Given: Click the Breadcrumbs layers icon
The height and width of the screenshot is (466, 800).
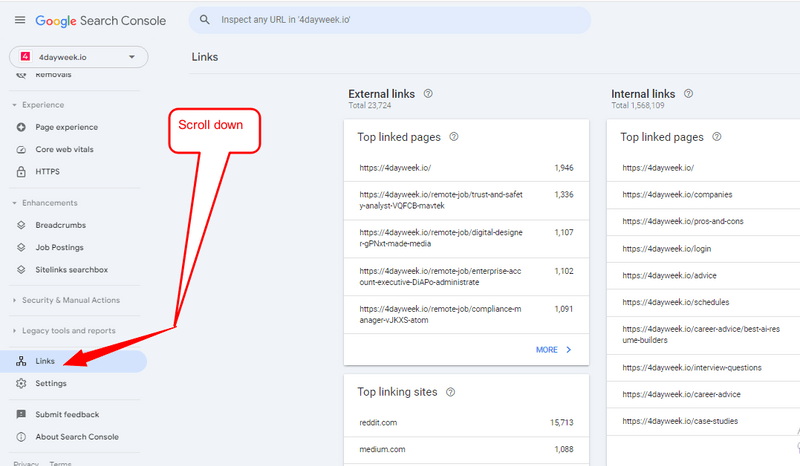Looking at the screenshot, I should pyautogui.click(x=21, y=225).
